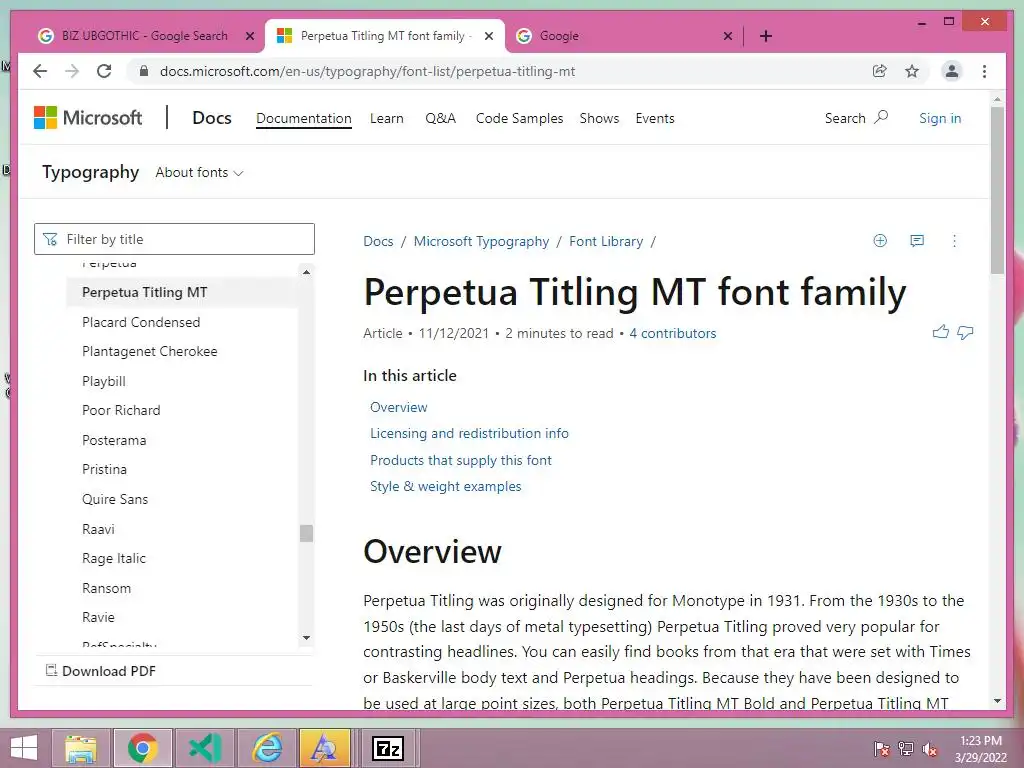The width and height of the screenshot is (1024, 768).
Task: Click the Download PDF icon
Action: click(x=51, y=670)
